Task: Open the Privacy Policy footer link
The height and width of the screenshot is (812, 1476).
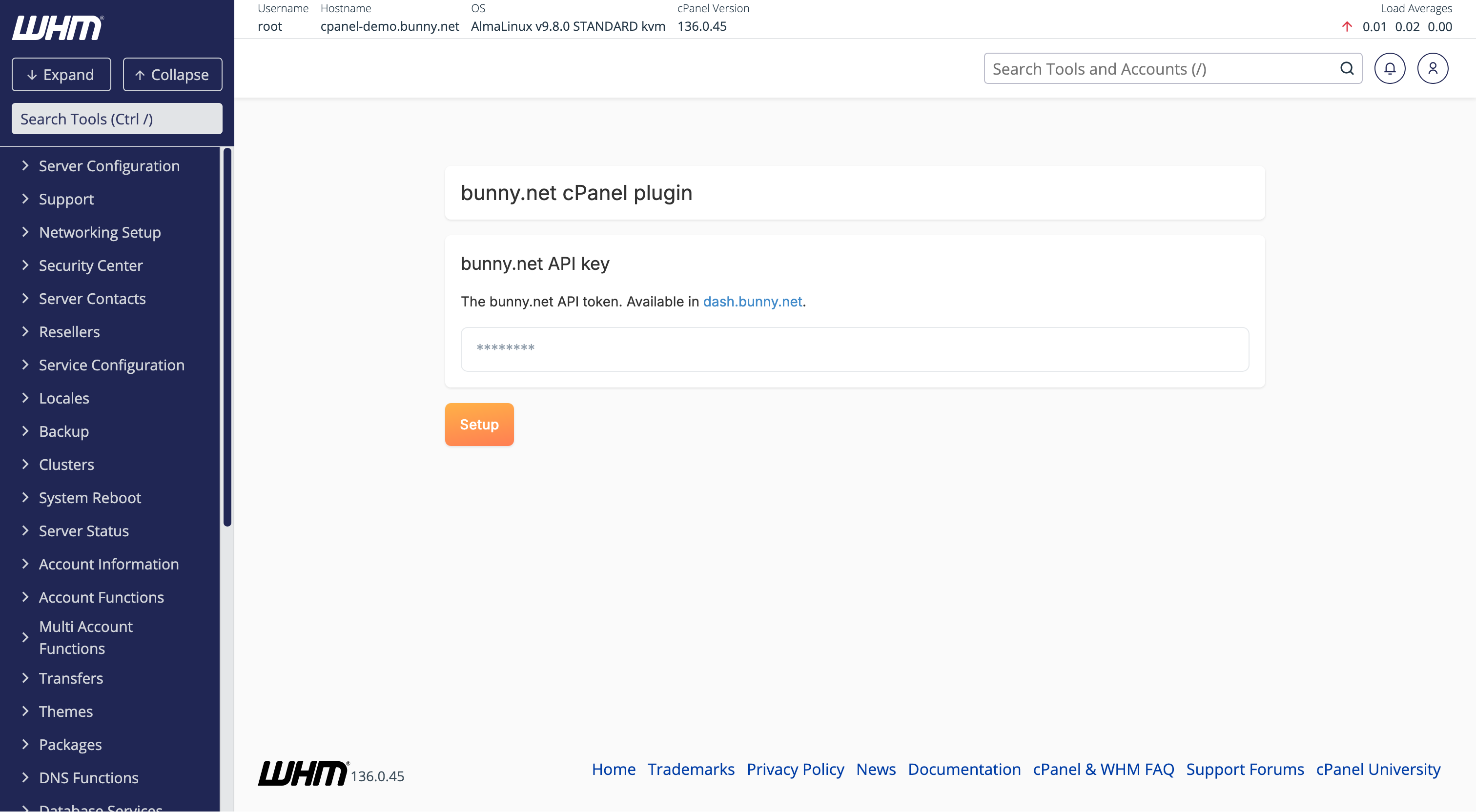Action: point(795,769)
